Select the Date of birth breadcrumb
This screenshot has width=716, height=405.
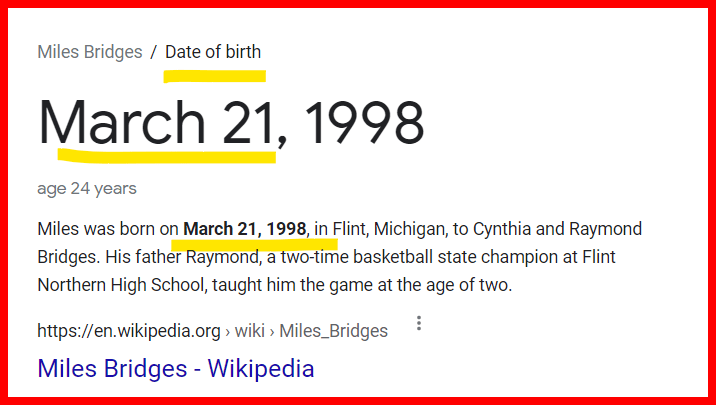point(213,52)
